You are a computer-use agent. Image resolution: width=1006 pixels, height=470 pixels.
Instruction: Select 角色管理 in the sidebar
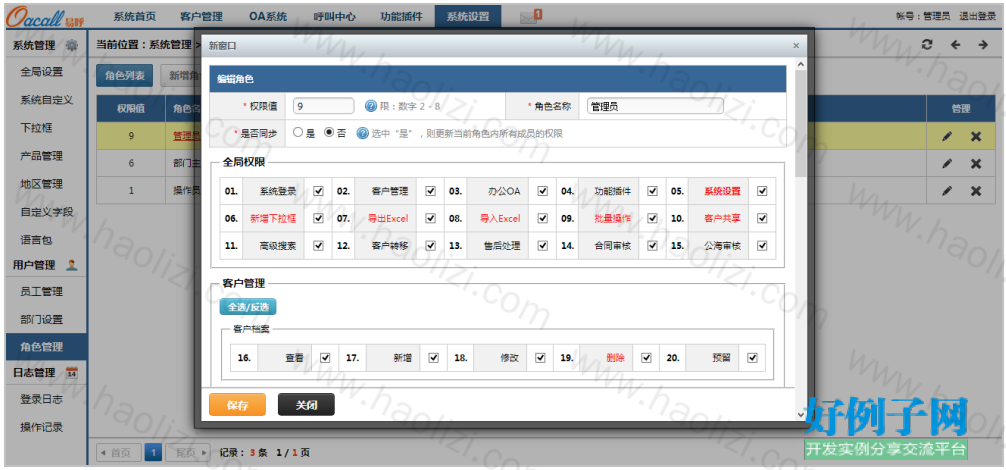[x=46, y=347]
